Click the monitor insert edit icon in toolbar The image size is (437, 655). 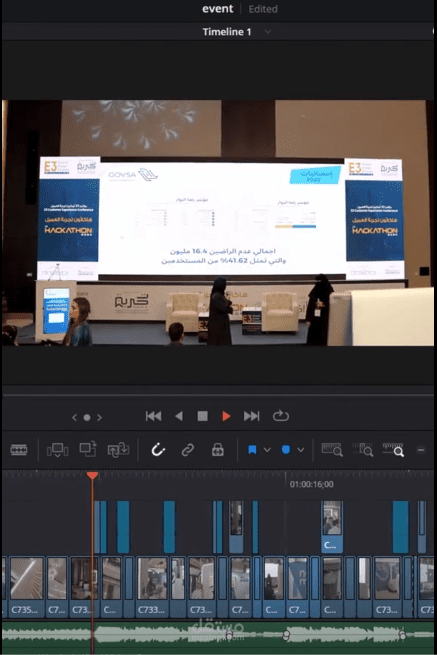[58, 450]
